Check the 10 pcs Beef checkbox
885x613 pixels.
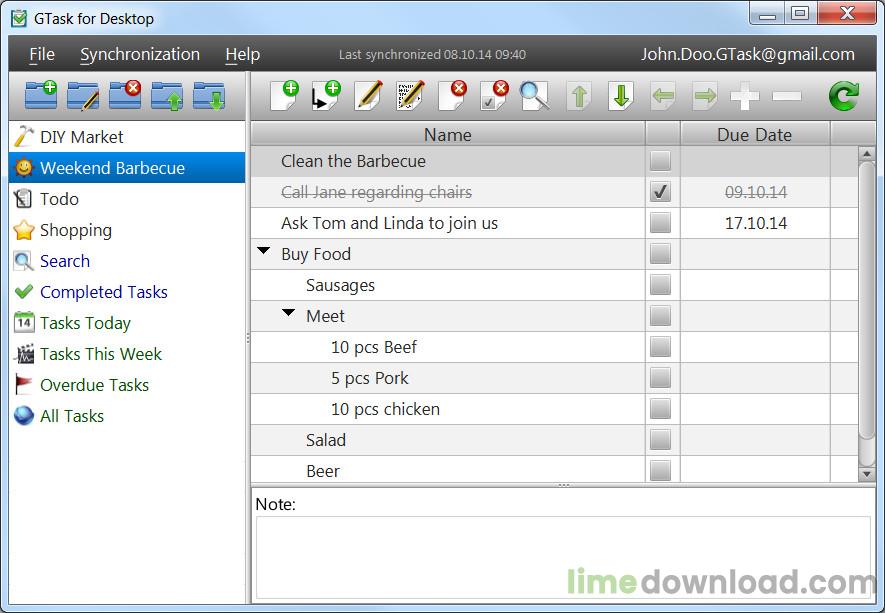tap(660, 347)
